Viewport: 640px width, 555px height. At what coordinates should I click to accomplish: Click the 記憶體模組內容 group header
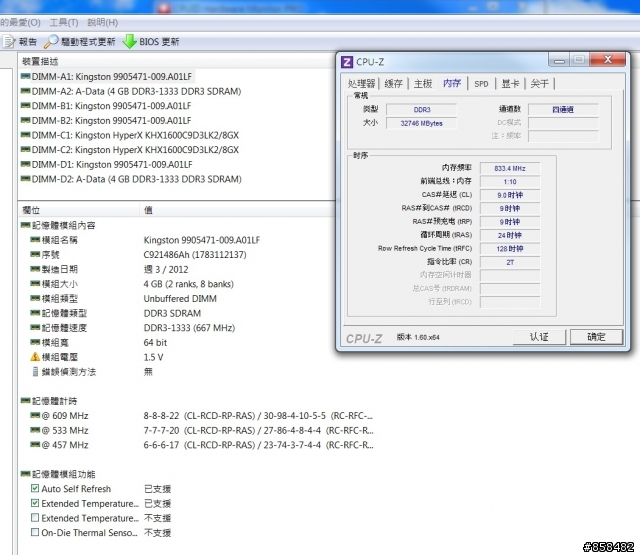[x=58, y=225]
